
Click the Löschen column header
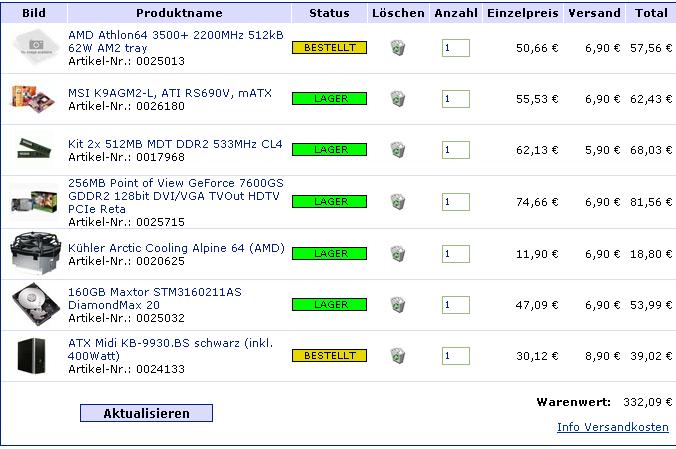coord(398,13)
